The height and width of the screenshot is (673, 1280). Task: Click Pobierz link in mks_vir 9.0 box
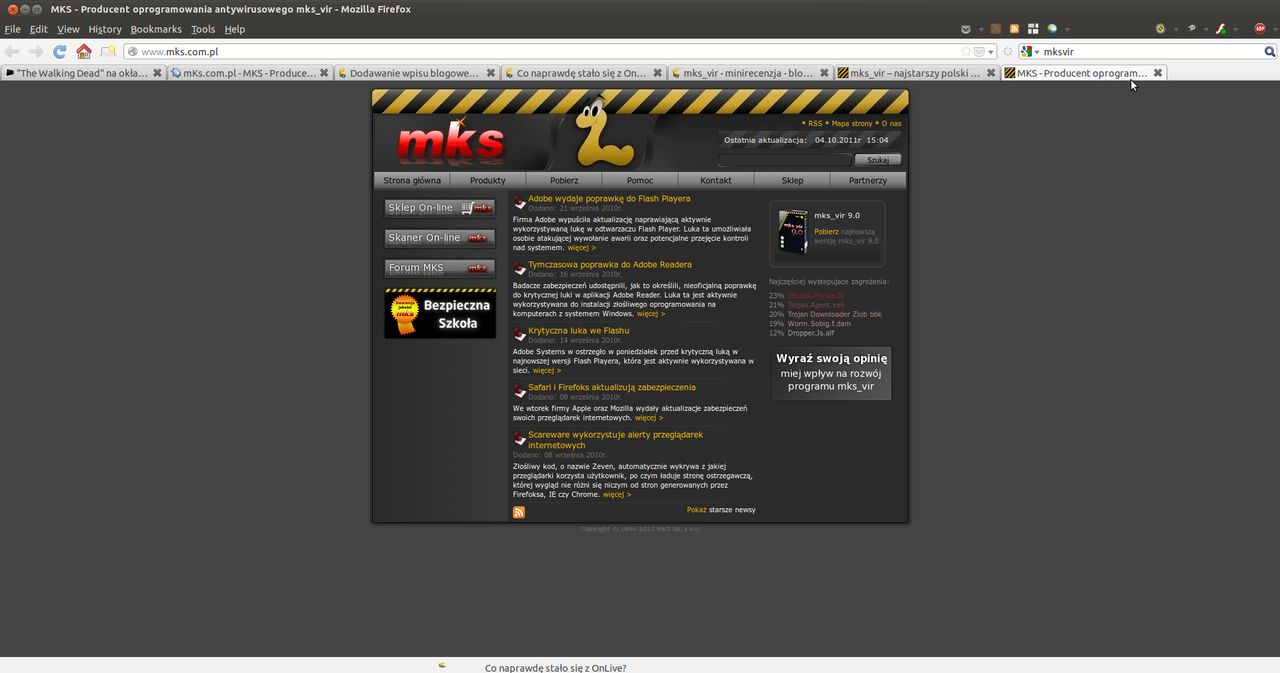click(x=826, y=231)
